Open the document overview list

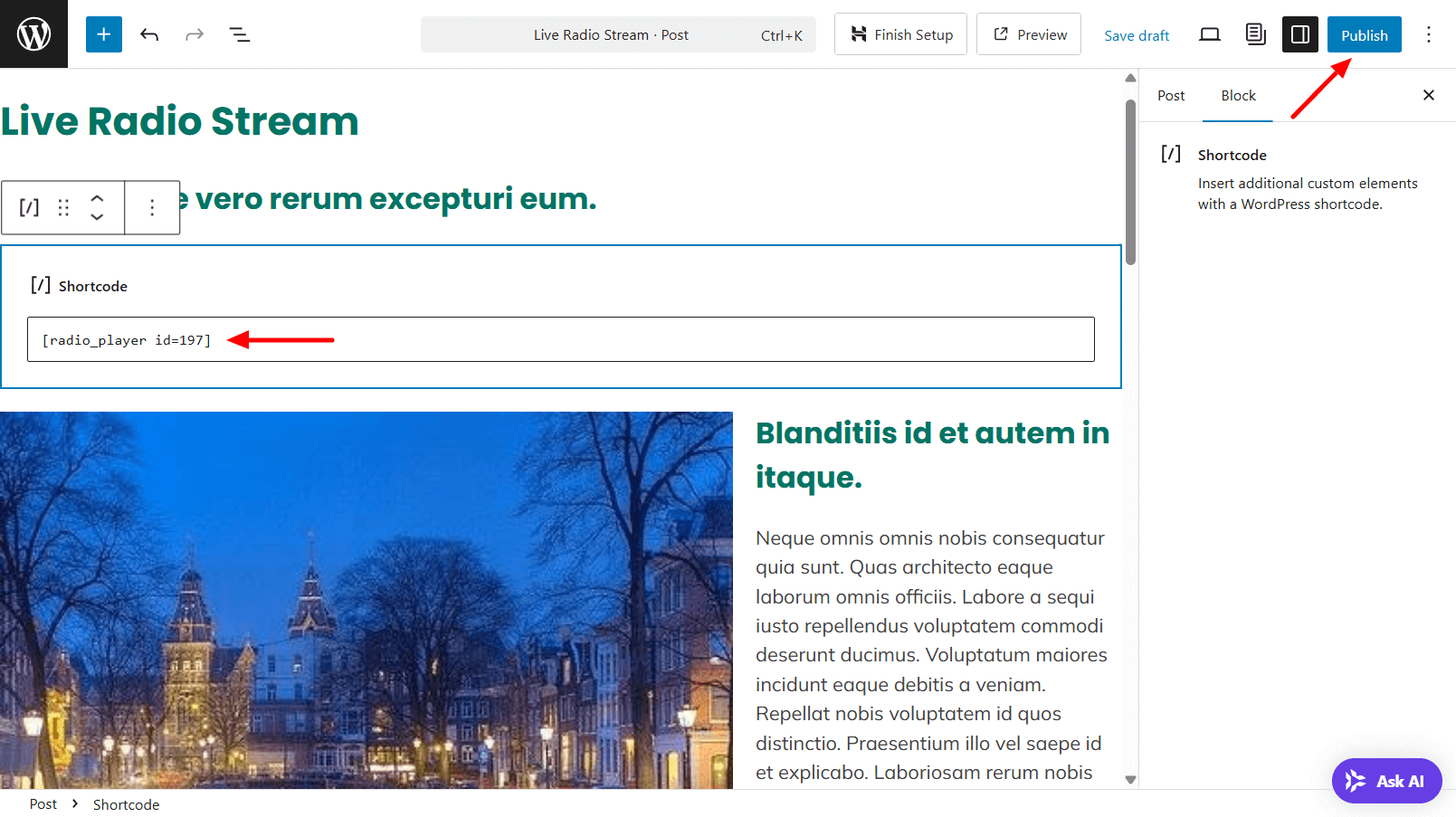tap(240, 34)
